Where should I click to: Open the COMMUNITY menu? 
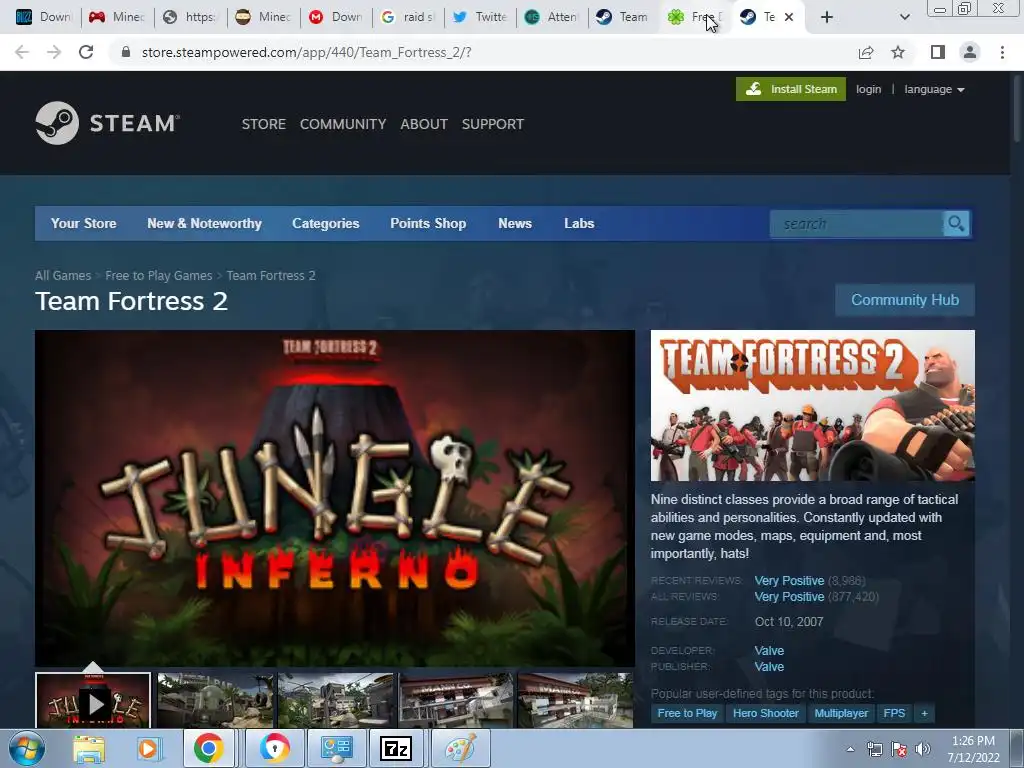click(343, 124)
